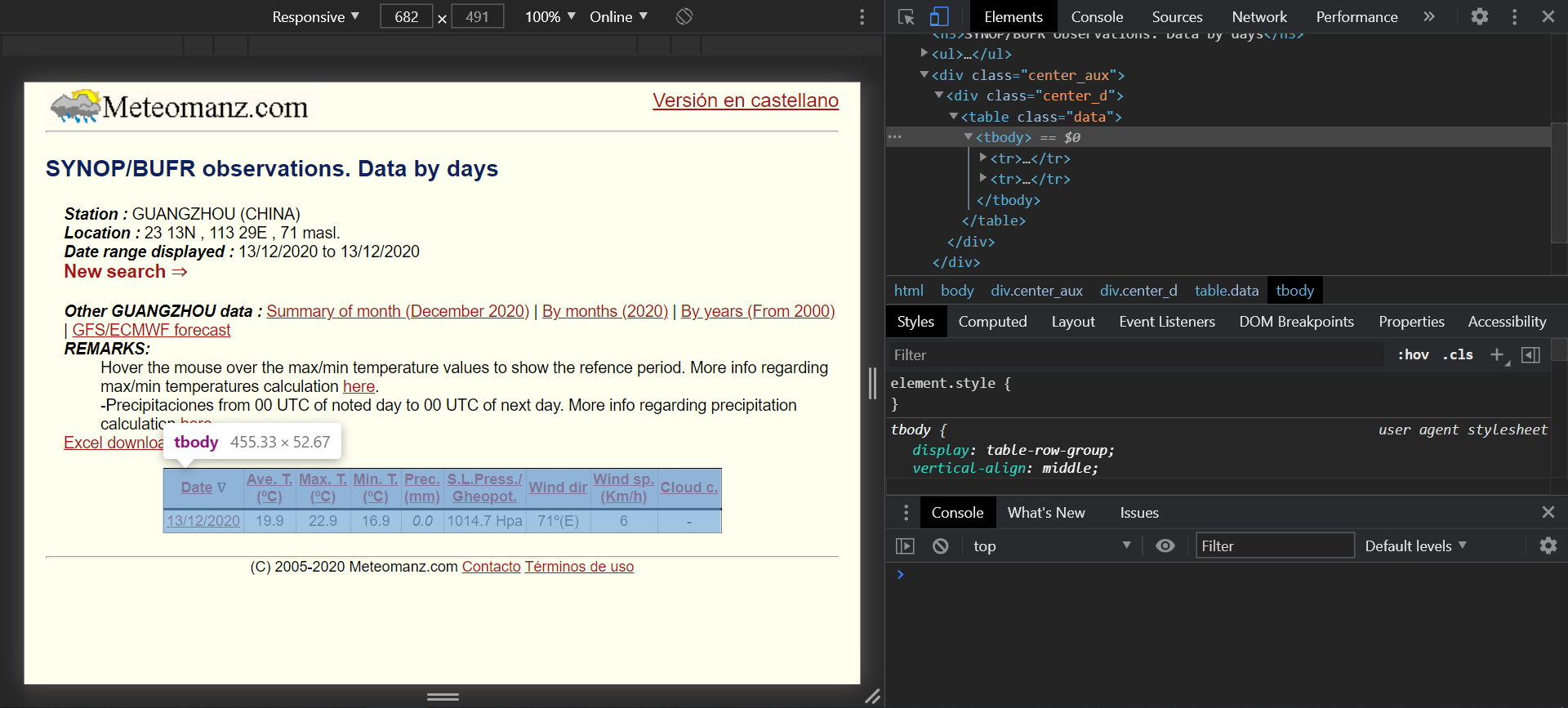Expand the ul element node
This screenshot has height=708, width=1568.
coord(924,53)
